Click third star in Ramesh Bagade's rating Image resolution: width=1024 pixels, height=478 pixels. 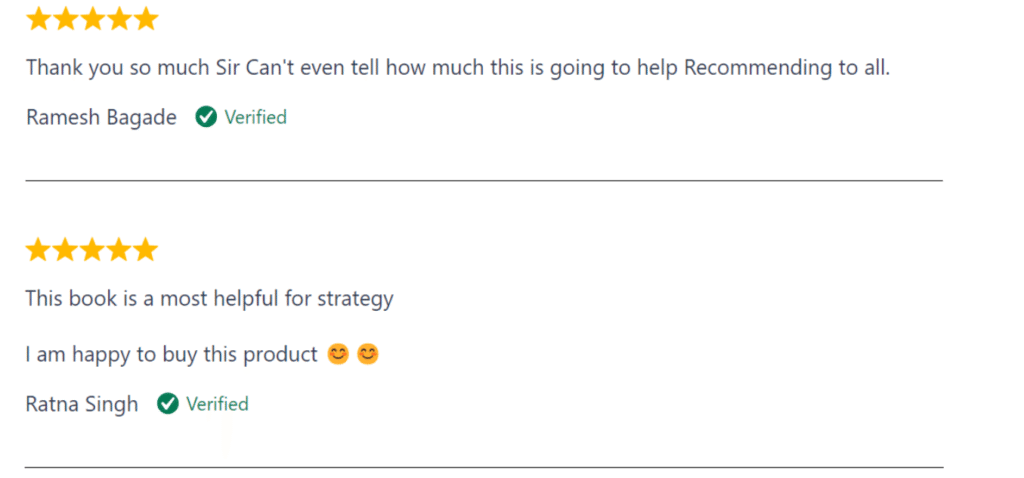tap(92, 19)
